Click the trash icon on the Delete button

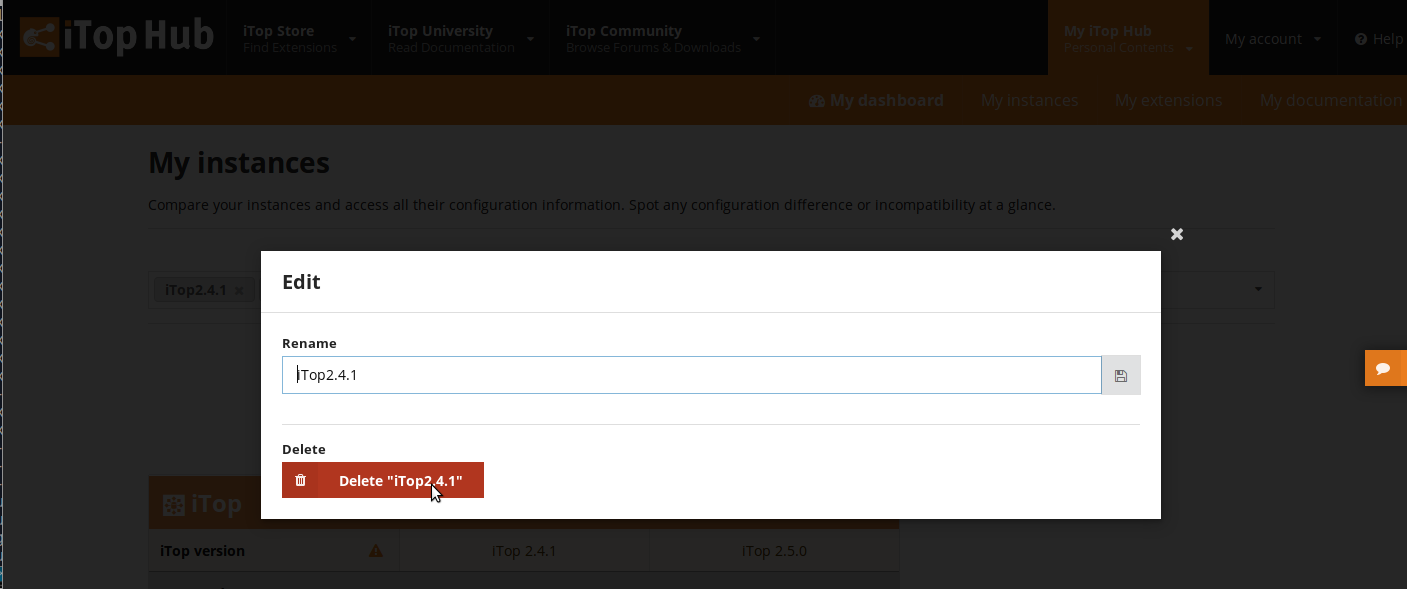pos(300,480)
